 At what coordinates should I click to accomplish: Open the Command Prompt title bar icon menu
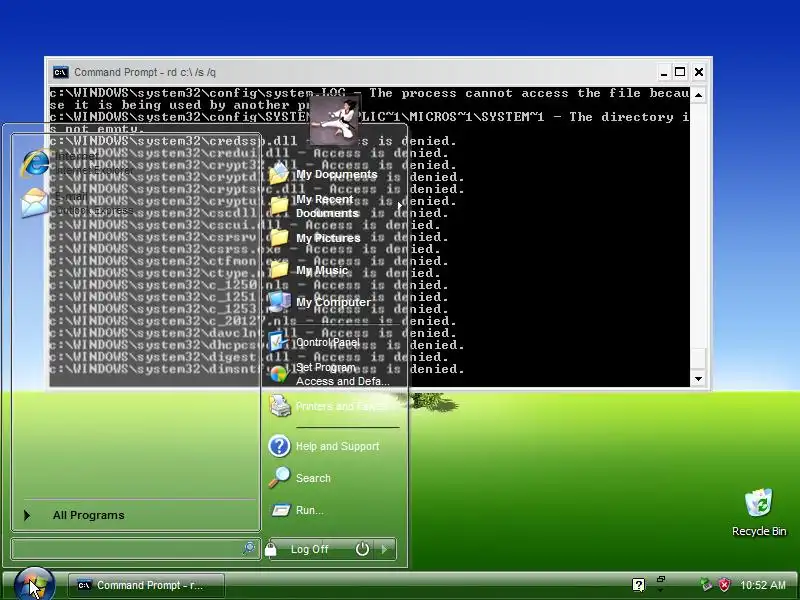point(61,72)
